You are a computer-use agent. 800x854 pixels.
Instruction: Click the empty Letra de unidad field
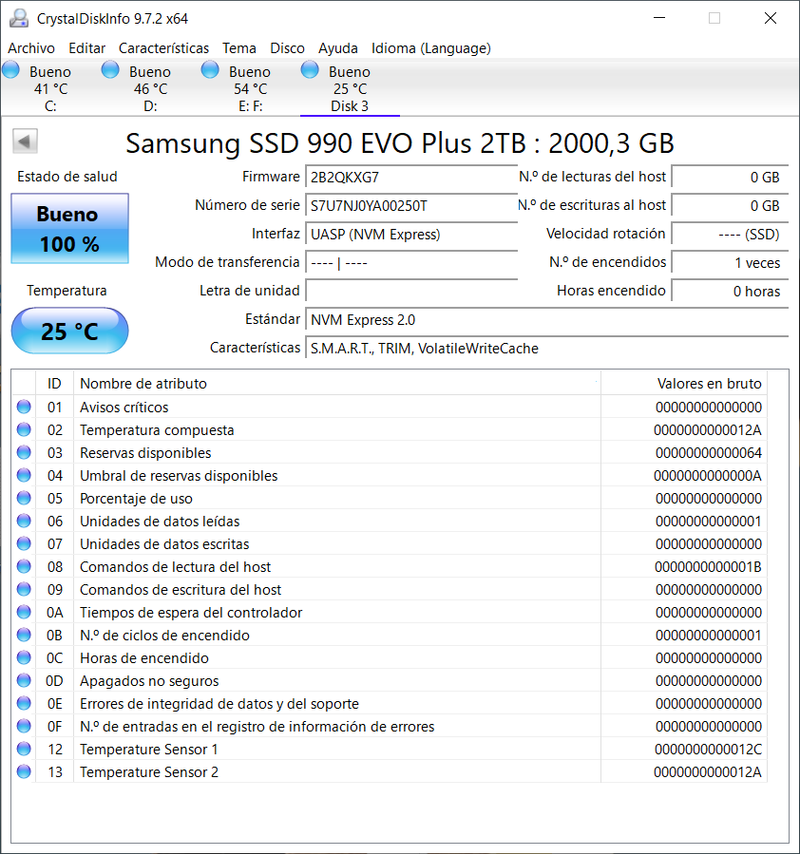tap(411, 291)
